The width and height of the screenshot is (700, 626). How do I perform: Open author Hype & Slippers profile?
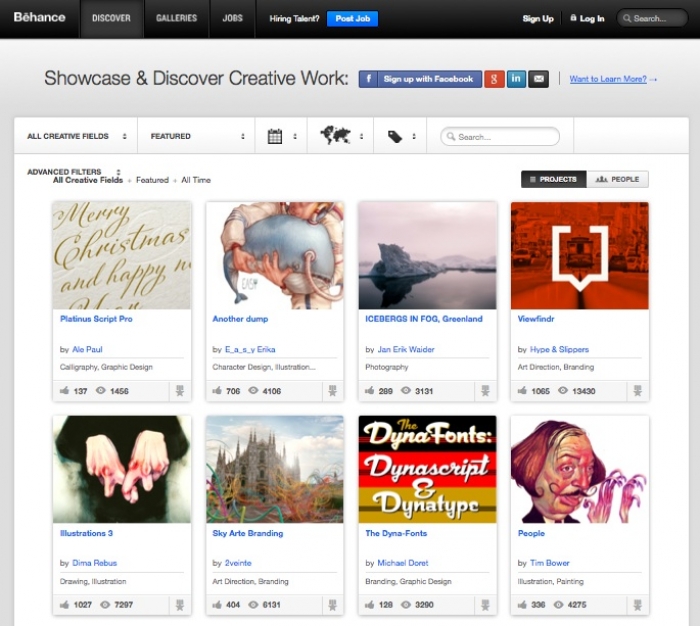[559, 349]
